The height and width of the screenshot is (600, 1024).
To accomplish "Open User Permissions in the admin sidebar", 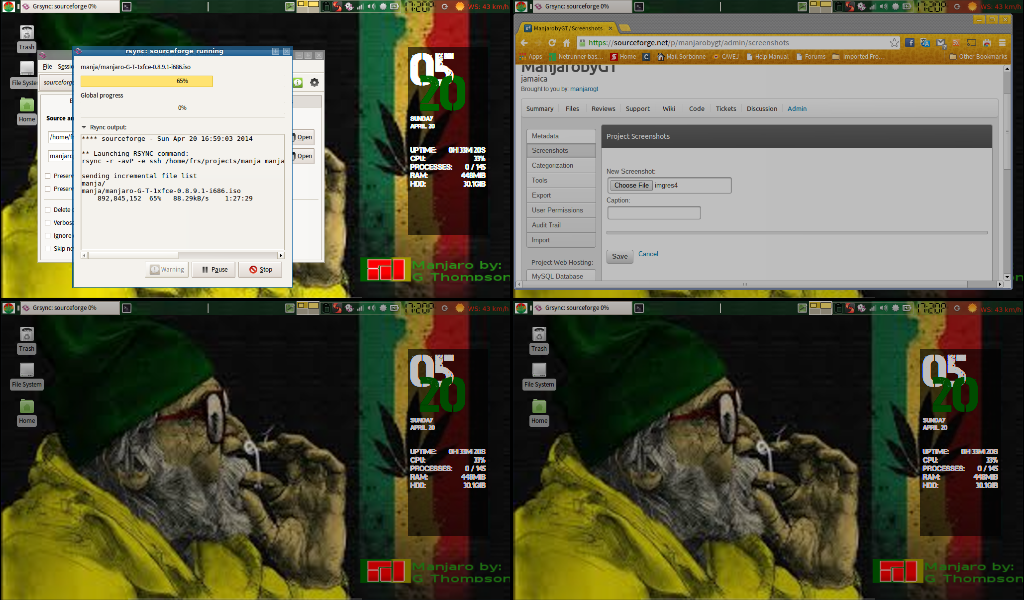I will coord(561,210).
